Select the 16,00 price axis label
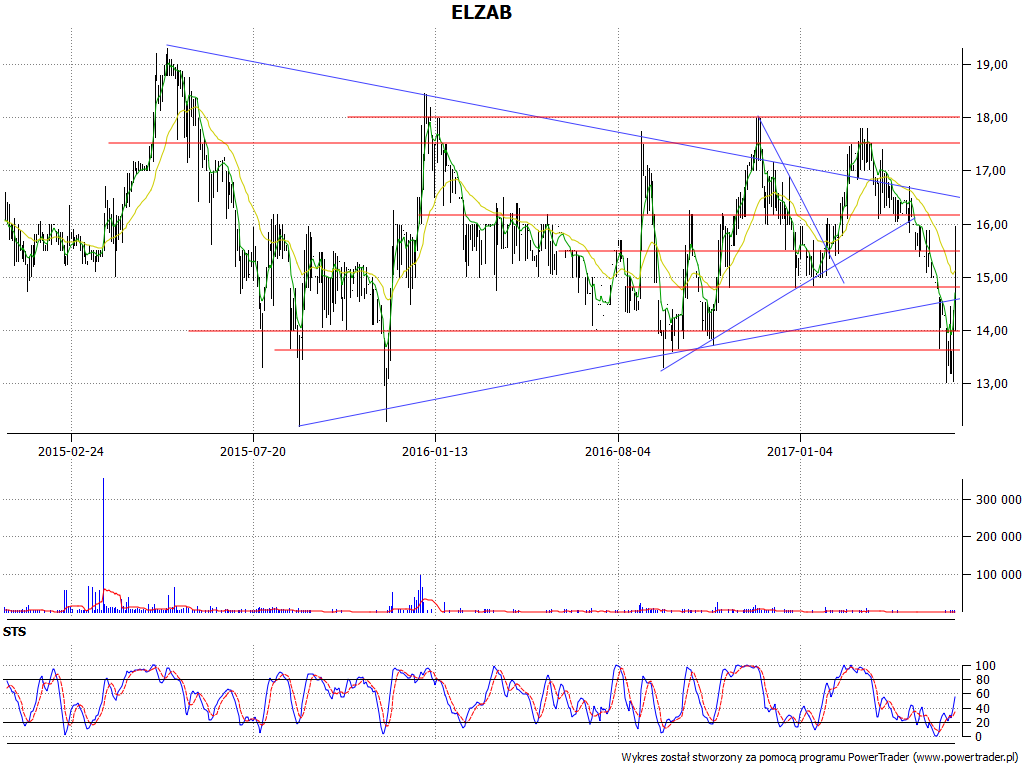This screenshot has width=1024, height=768. coord(991,225)
